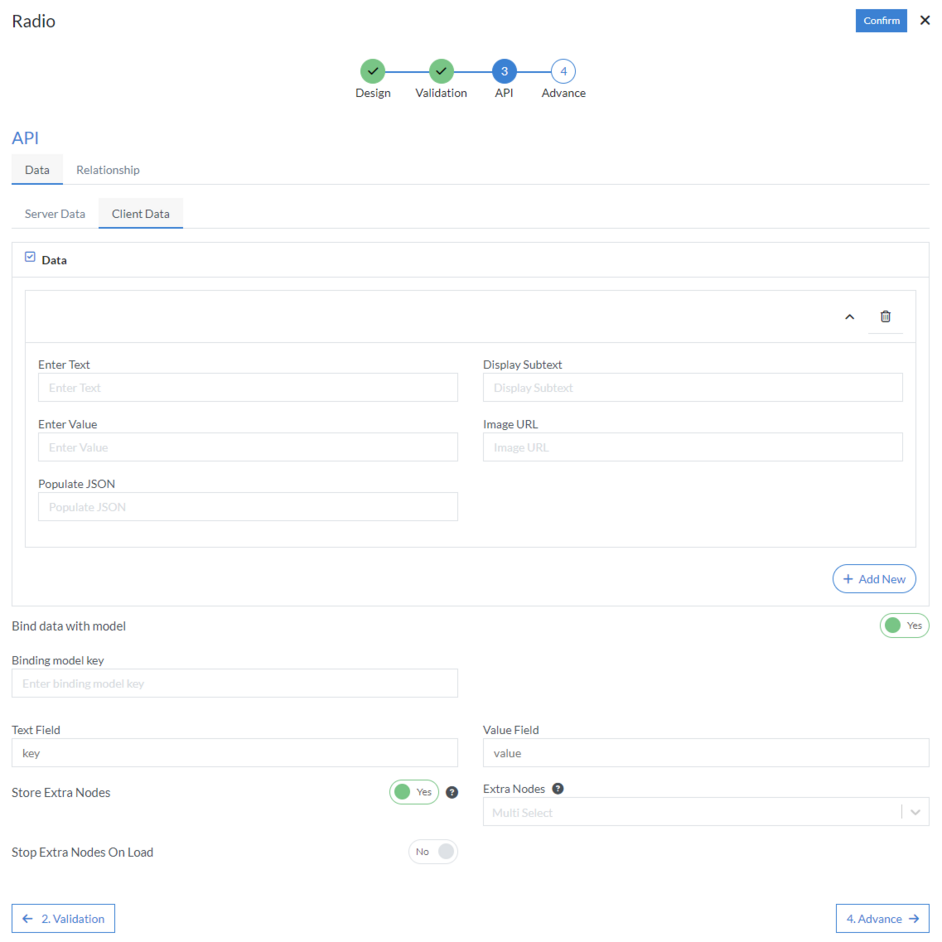Disable Bind data with model toggle
The image size is (942, 942).
904,625
